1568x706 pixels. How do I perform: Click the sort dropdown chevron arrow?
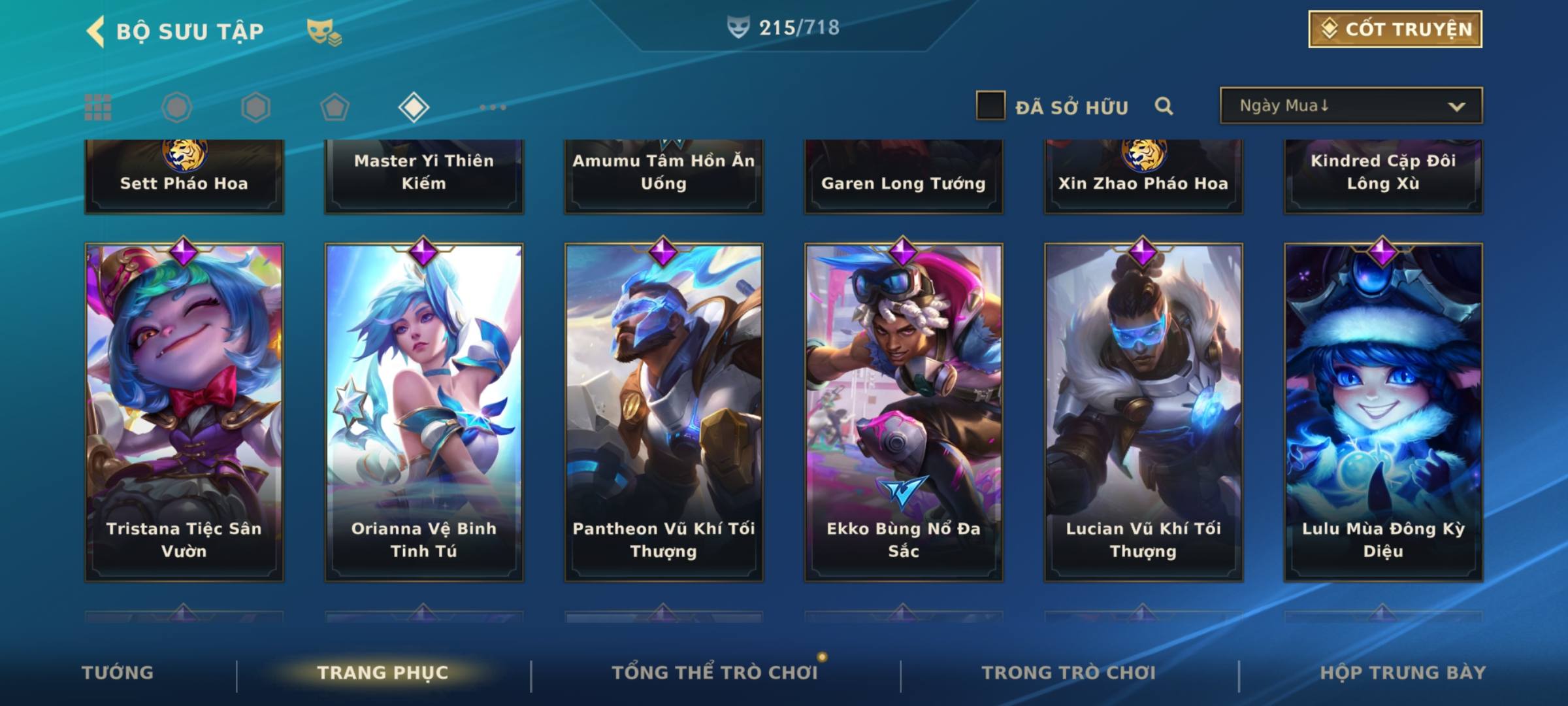pos(1456,107)
